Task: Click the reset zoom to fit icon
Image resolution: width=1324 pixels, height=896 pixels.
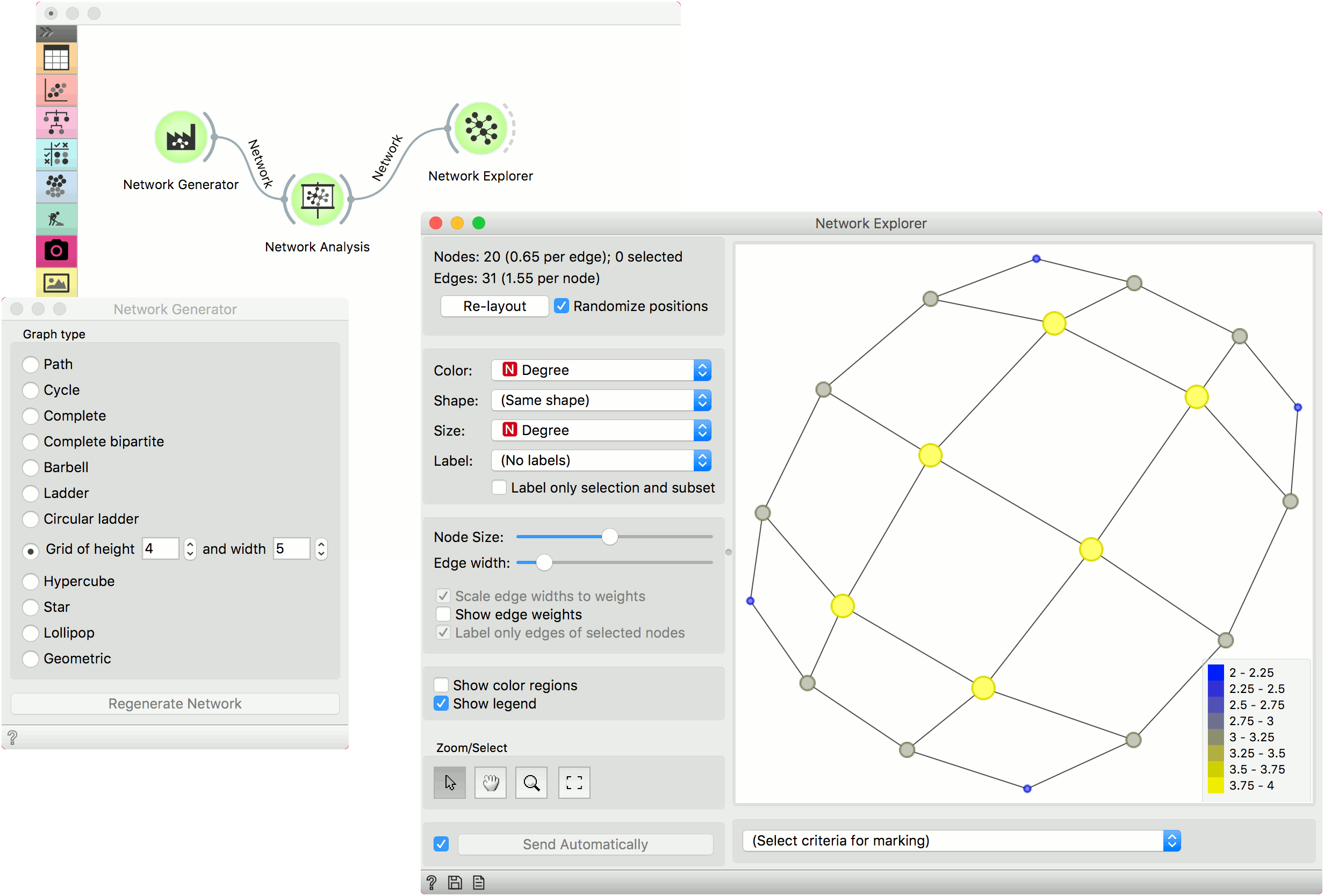Action: 574,782
